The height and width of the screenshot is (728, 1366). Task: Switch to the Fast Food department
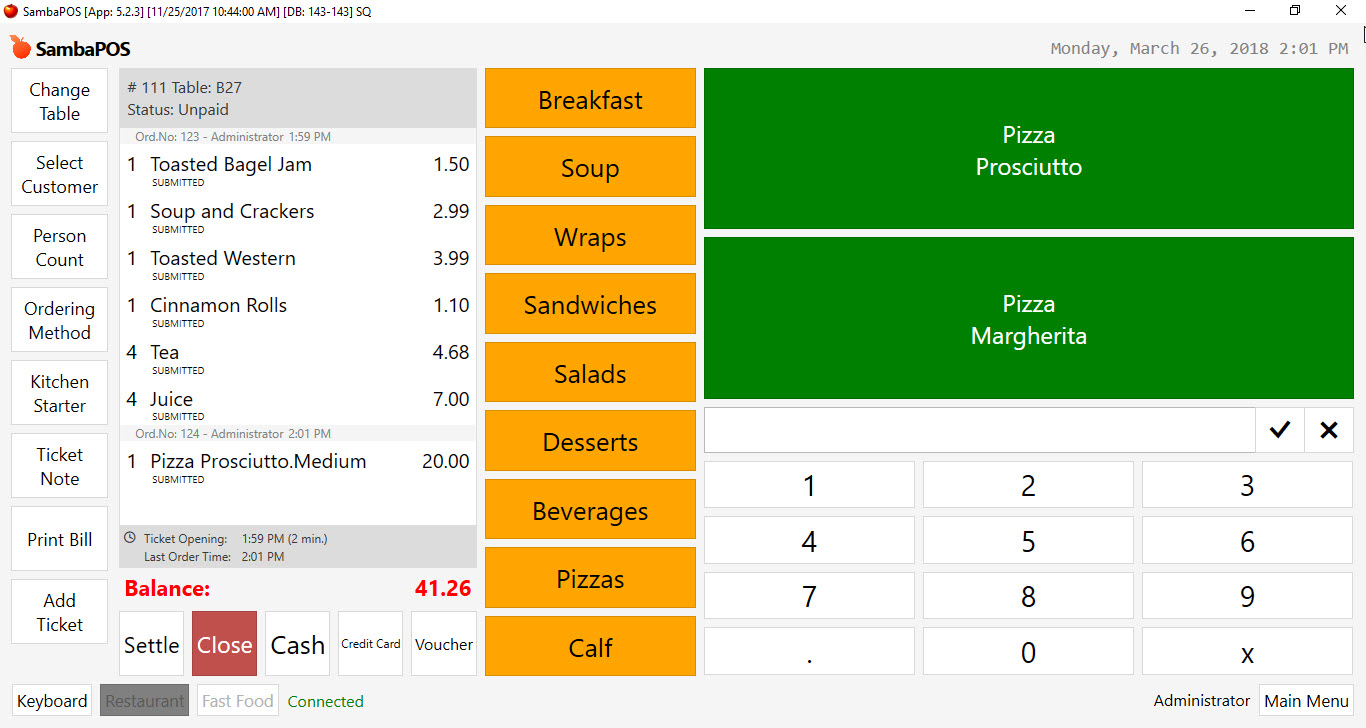pyautogui.click(x=238, y=701)
